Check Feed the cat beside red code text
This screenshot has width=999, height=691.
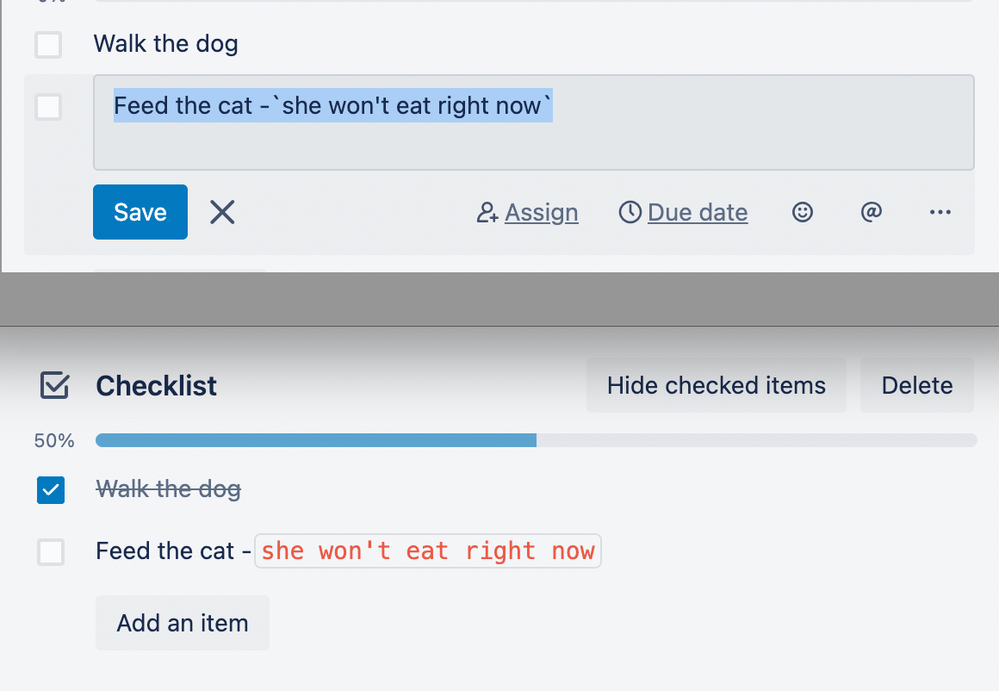click(x=50, y=552)
